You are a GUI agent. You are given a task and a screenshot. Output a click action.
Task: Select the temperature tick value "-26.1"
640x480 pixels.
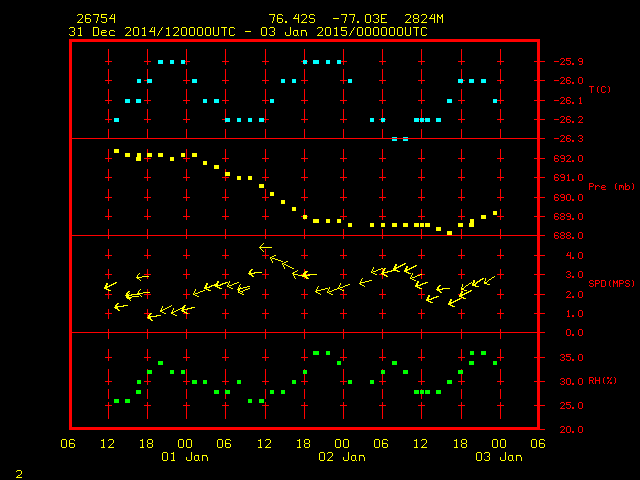point(568,100)
